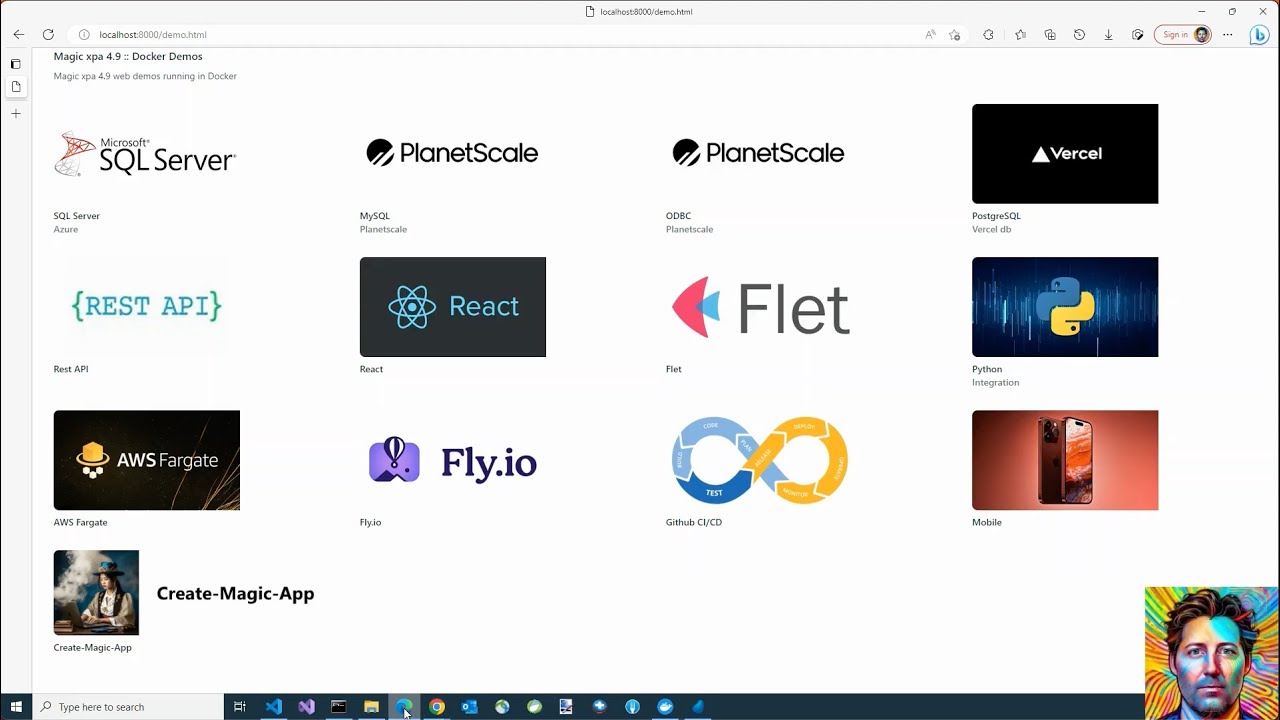Click the SQL Server caption link
This screenshot has width=1280, height=720.
77,216
